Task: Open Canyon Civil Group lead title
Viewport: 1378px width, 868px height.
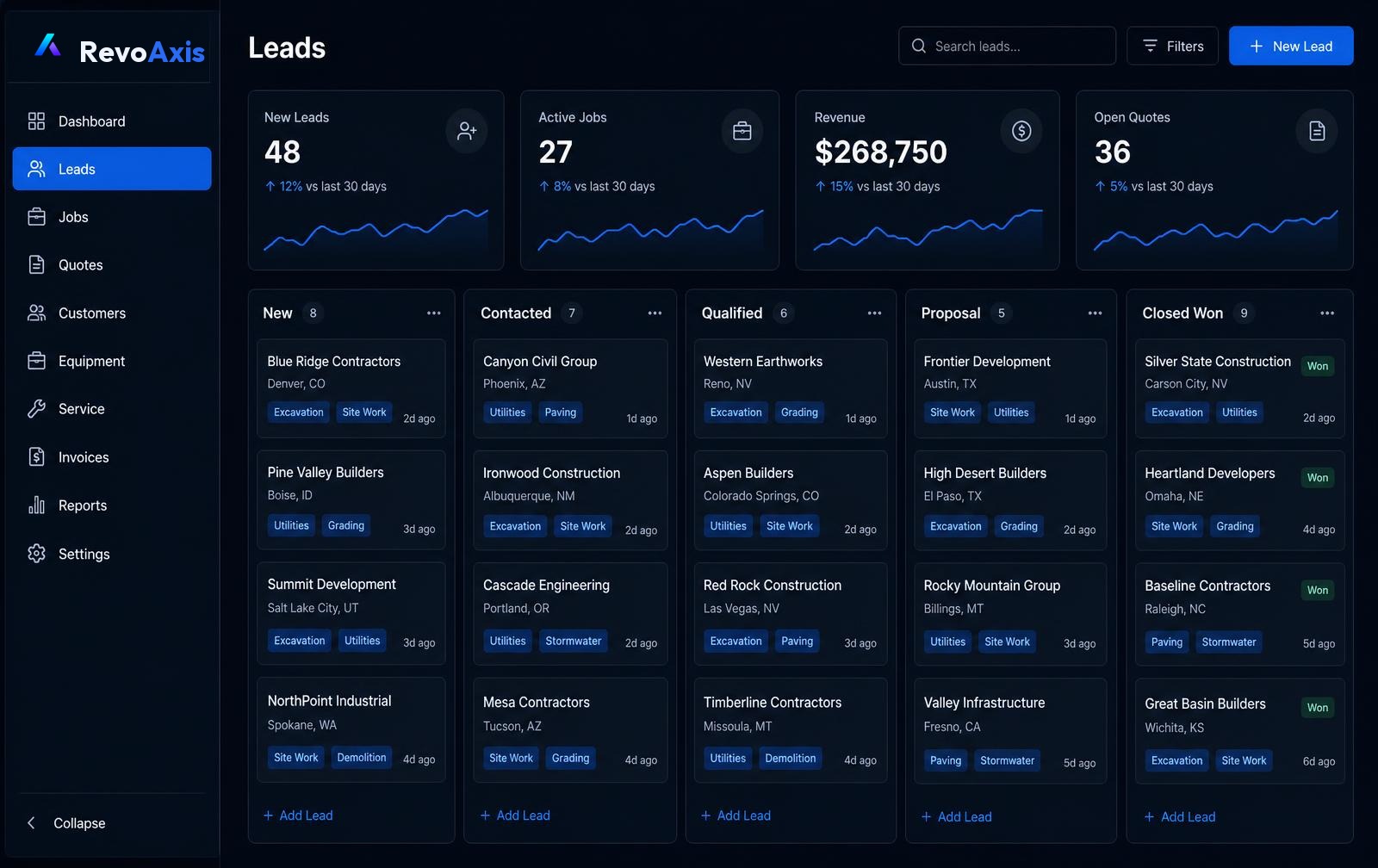Action: pos(540,362)
